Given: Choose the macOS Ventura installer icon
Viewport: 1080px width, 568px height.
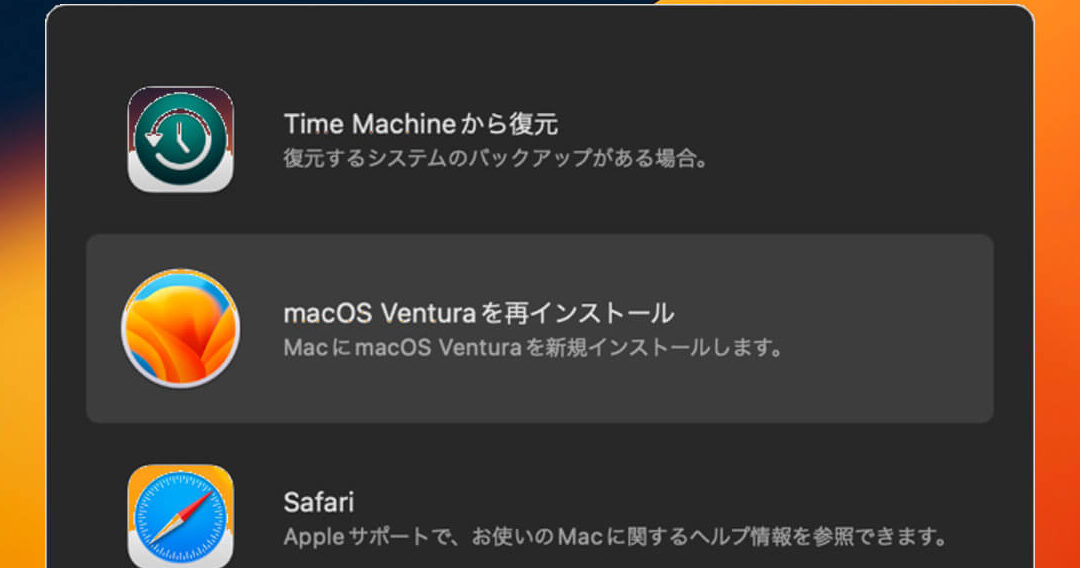Looking at the screenshot, I should [x=180, y=328].
